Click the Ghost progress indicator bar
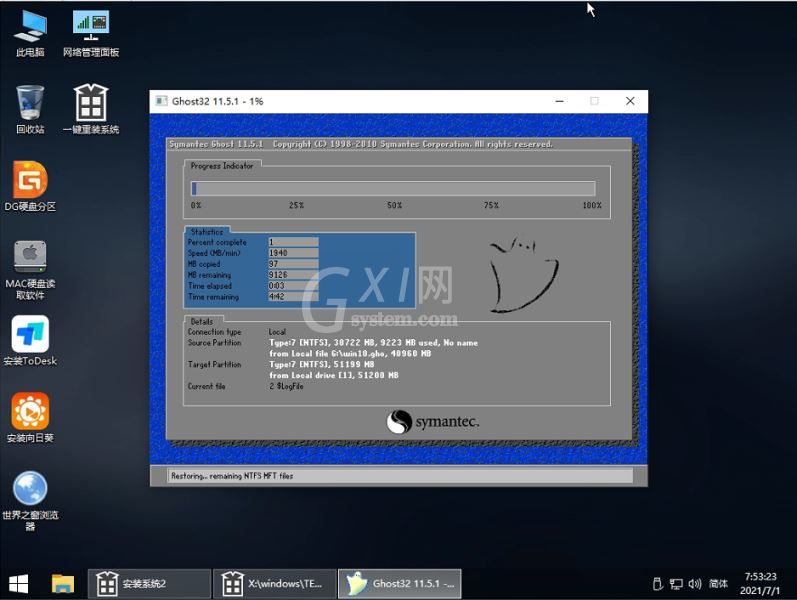The height and width of the screenshot is (600, 797). 393,189
